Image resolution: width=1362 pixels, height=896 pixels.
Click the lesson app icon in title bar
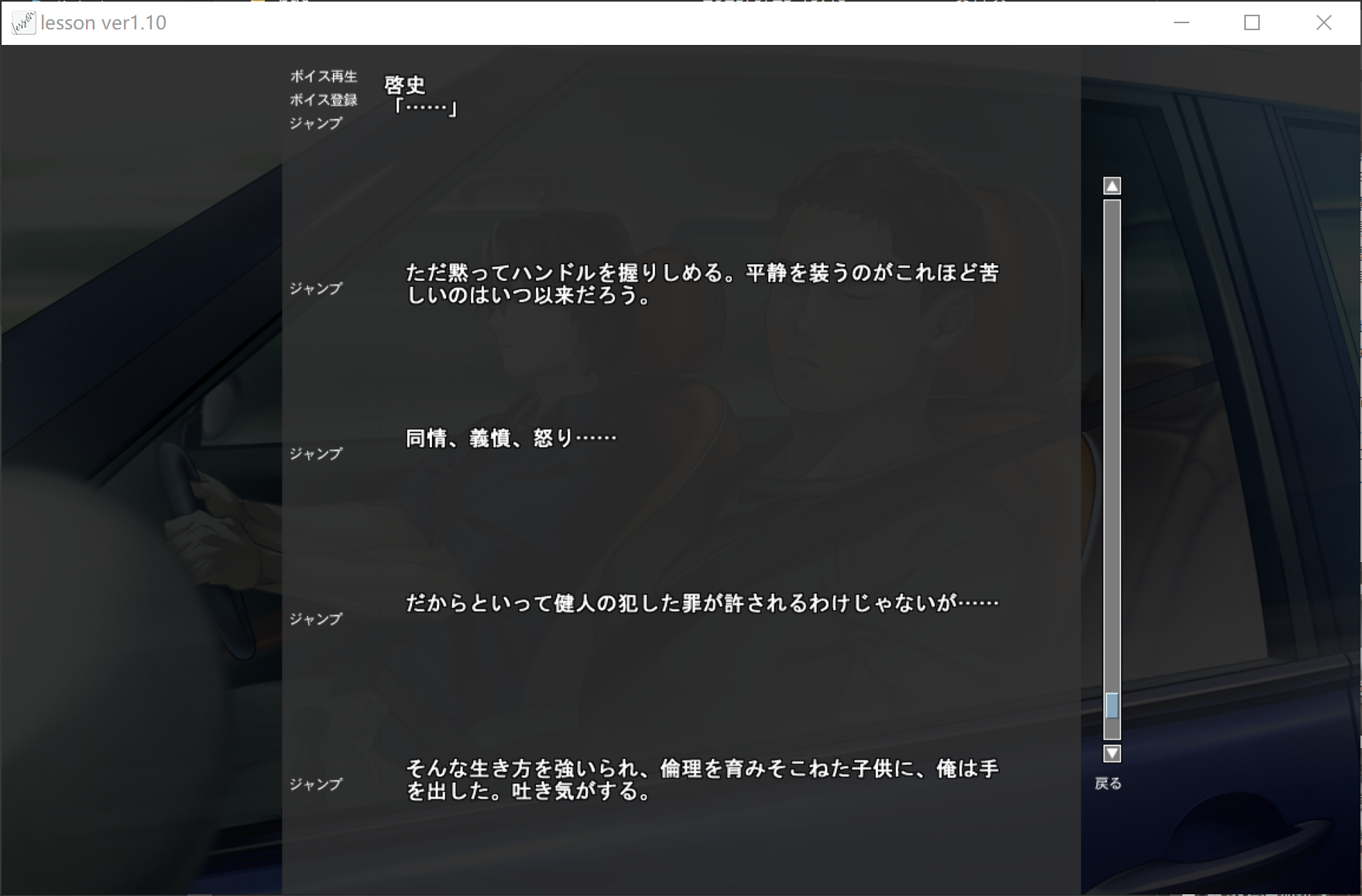[23, 23]
